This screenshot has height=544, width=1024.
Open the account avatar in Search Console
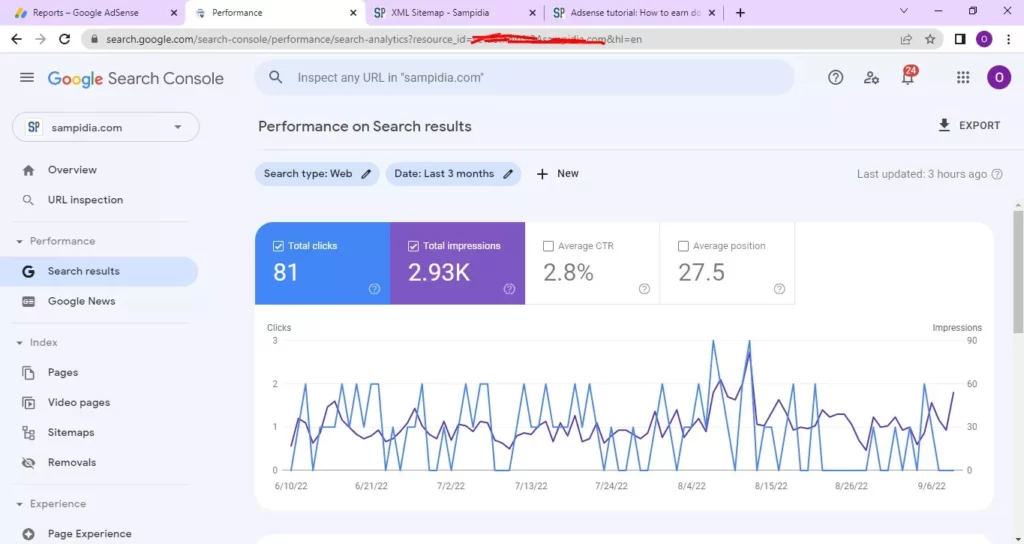point(999,78)
